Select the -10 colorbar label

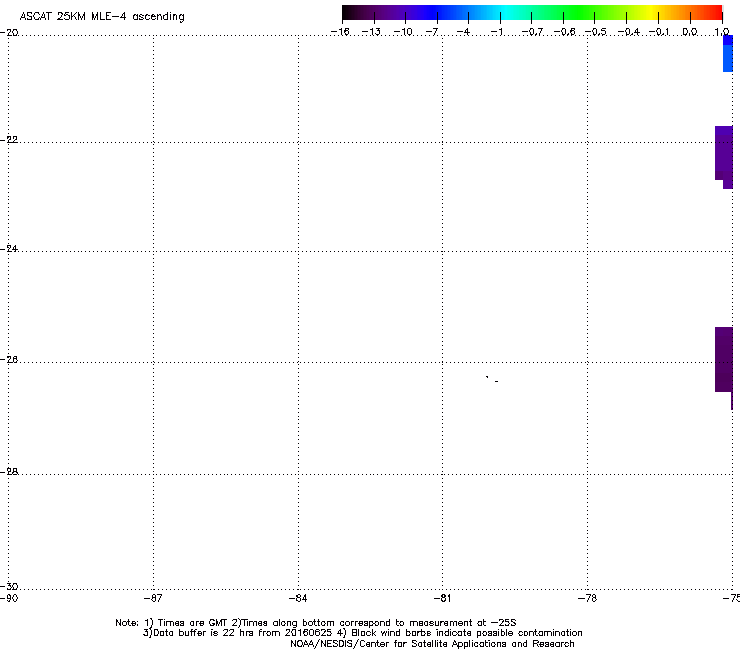403,32
